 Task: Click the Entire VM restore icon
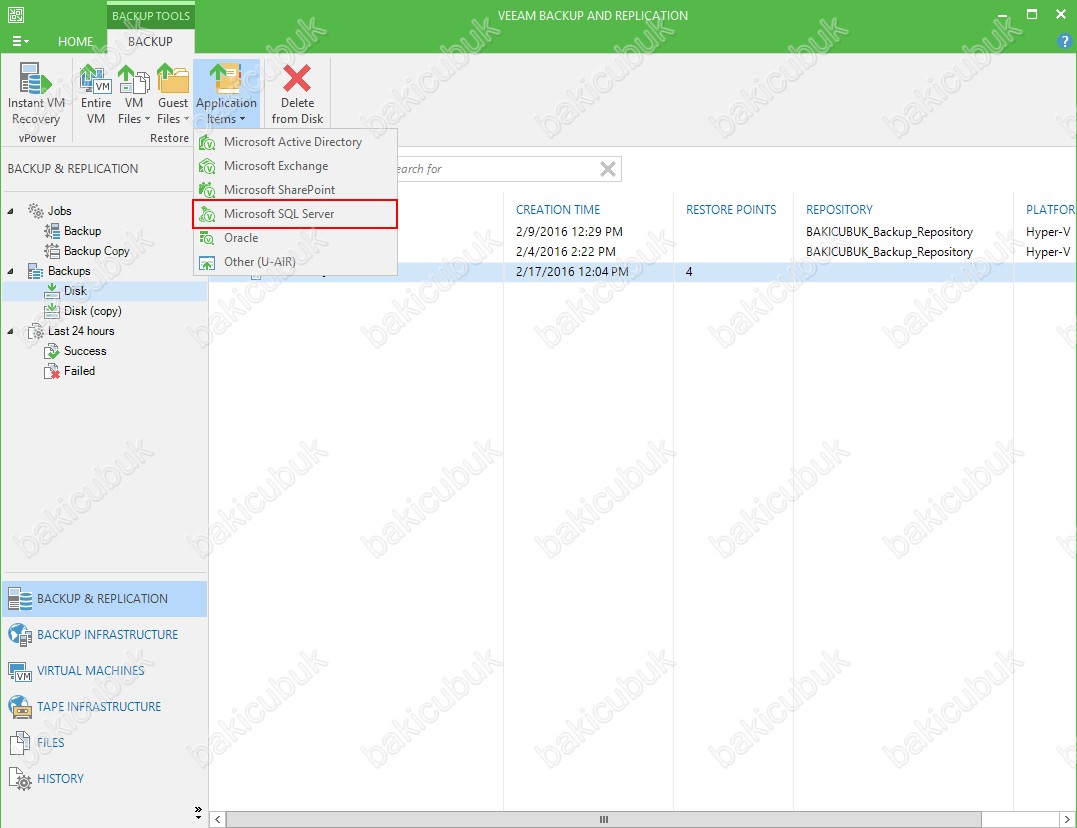pos(95,78)
